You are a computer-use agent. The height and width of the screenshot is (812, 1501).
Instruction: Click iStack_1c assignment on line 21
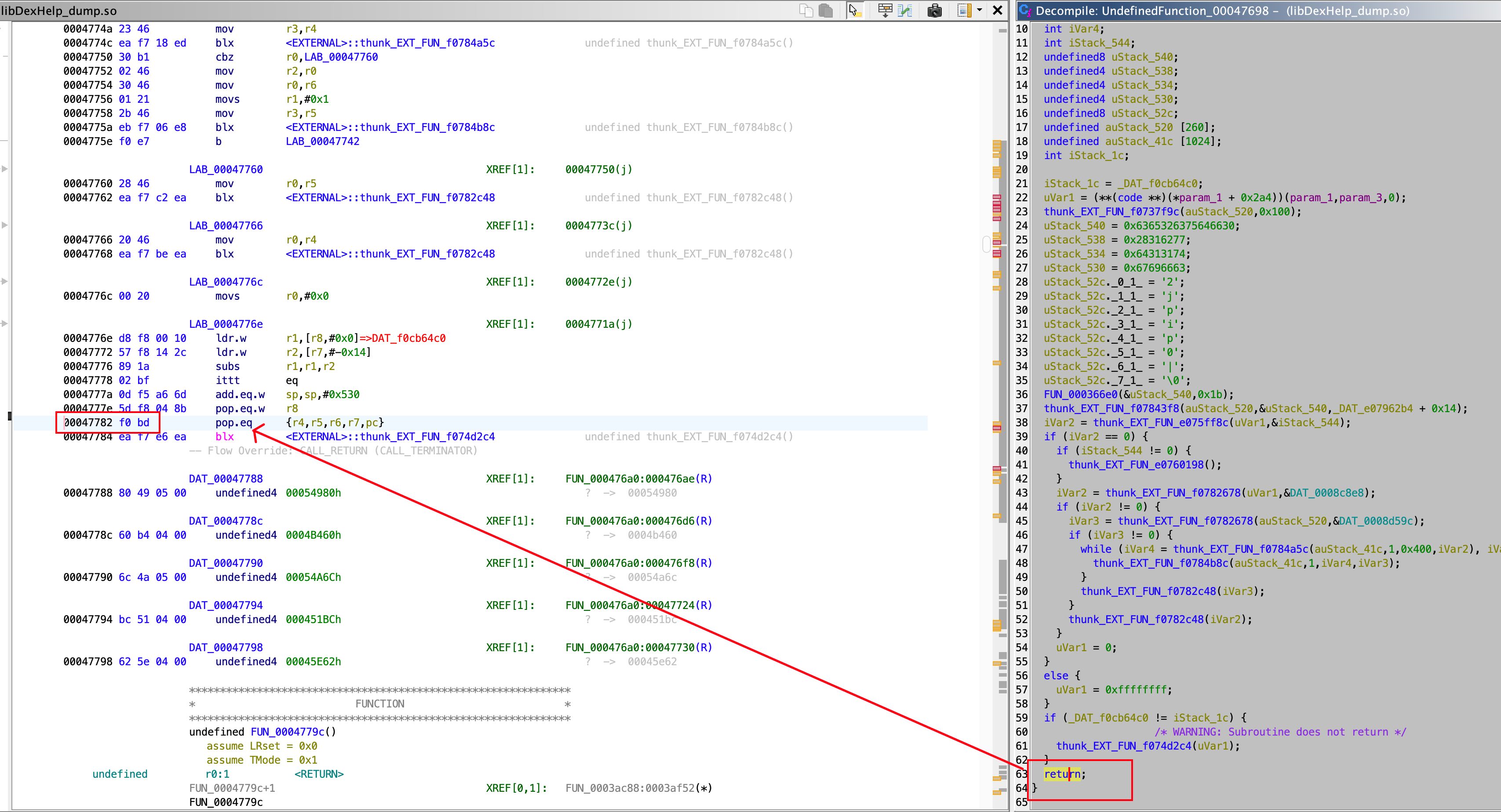click(x=1123, y=183)
